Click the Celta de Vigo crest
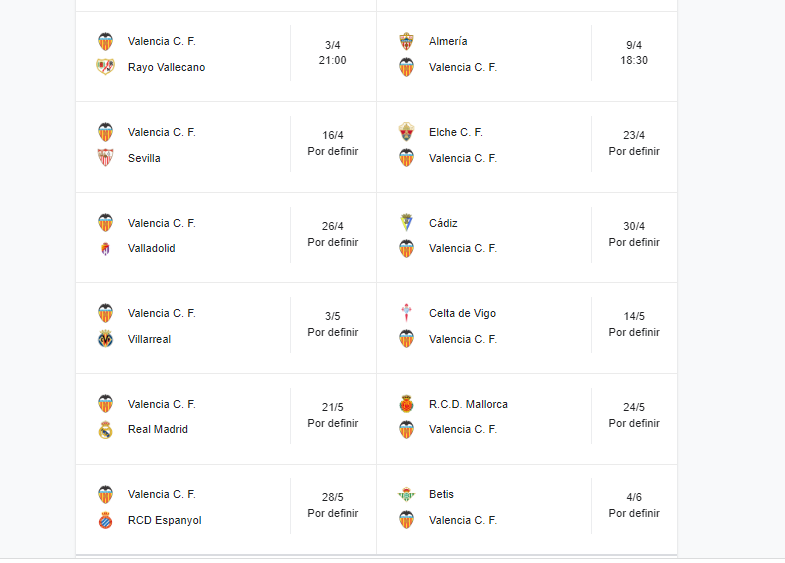The width and height of the screenshot is (785, 563). (x=407, y=313)
